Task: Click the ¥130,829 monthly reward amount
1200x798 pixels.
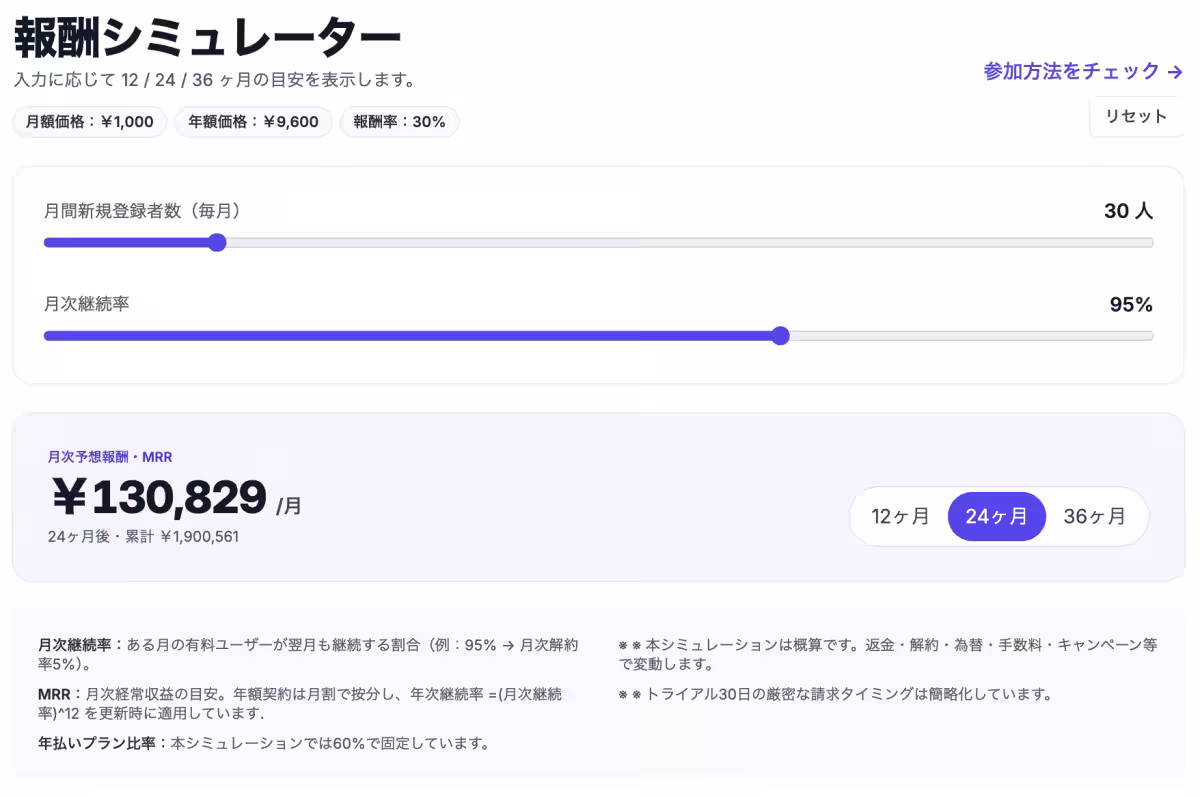Action: click(160, 498)
